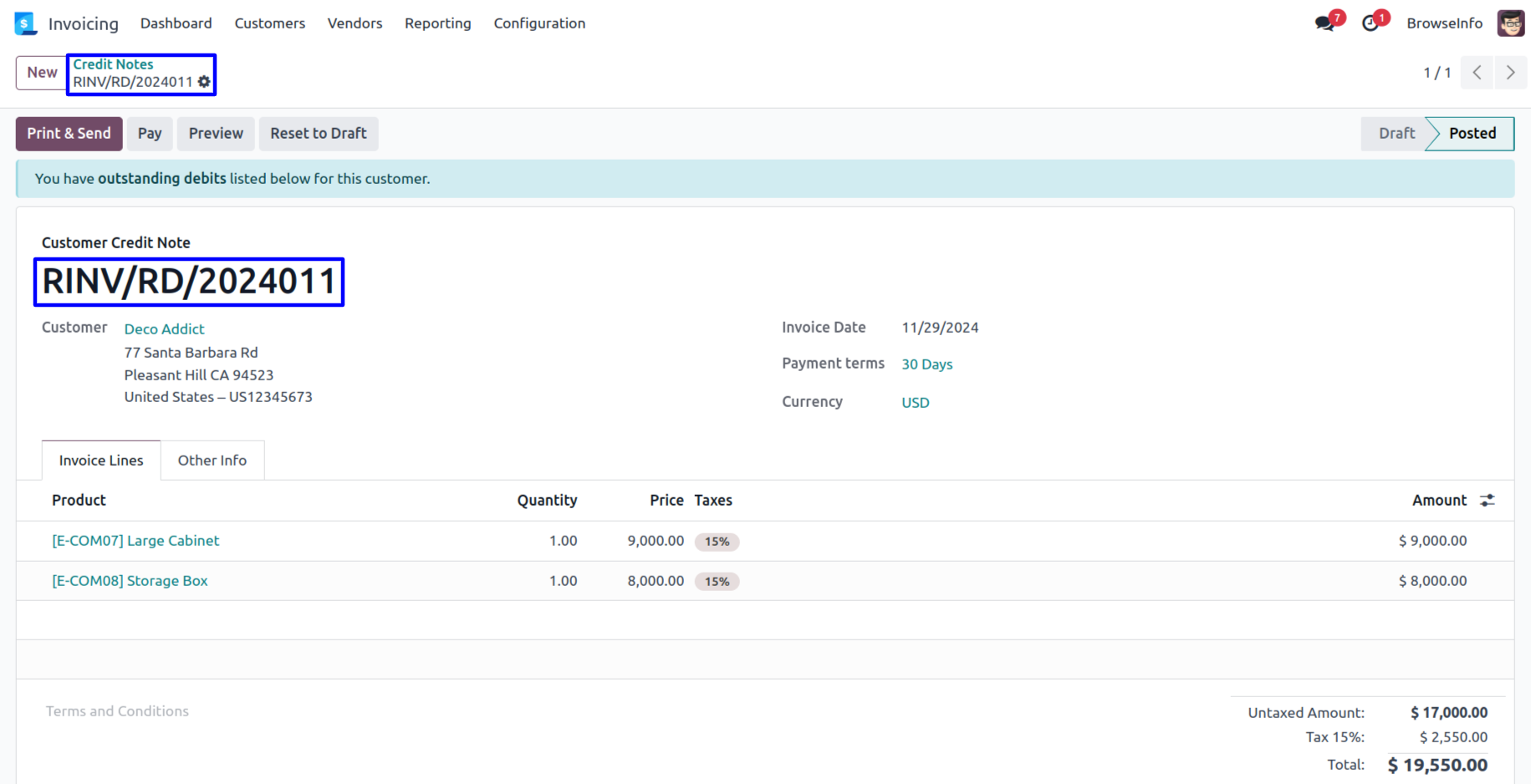Click the Print & Send button
The width and height of the screenshot is (1531, 784).
(x=69, y=134)
